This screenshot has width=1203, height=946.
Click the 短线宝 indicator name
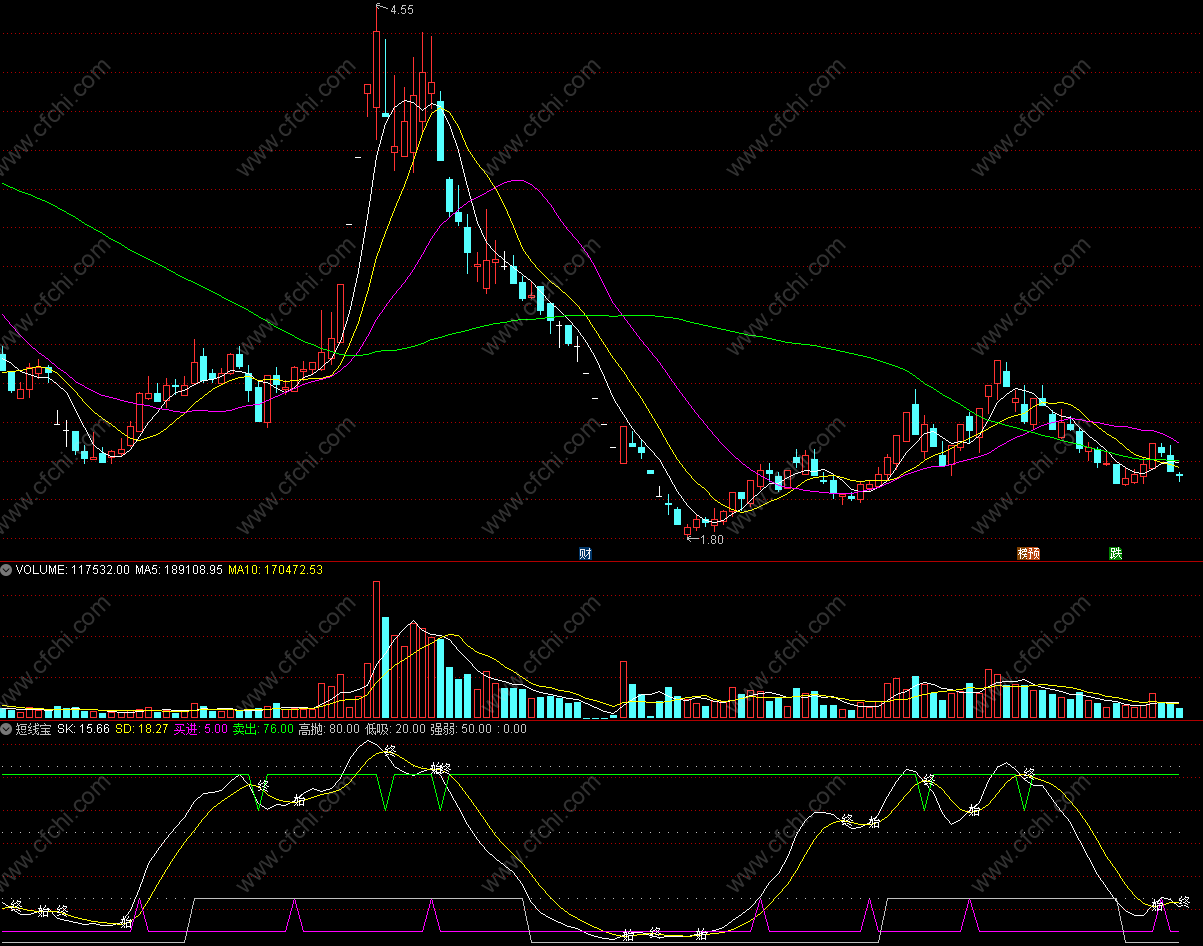[x=34, y=729]
